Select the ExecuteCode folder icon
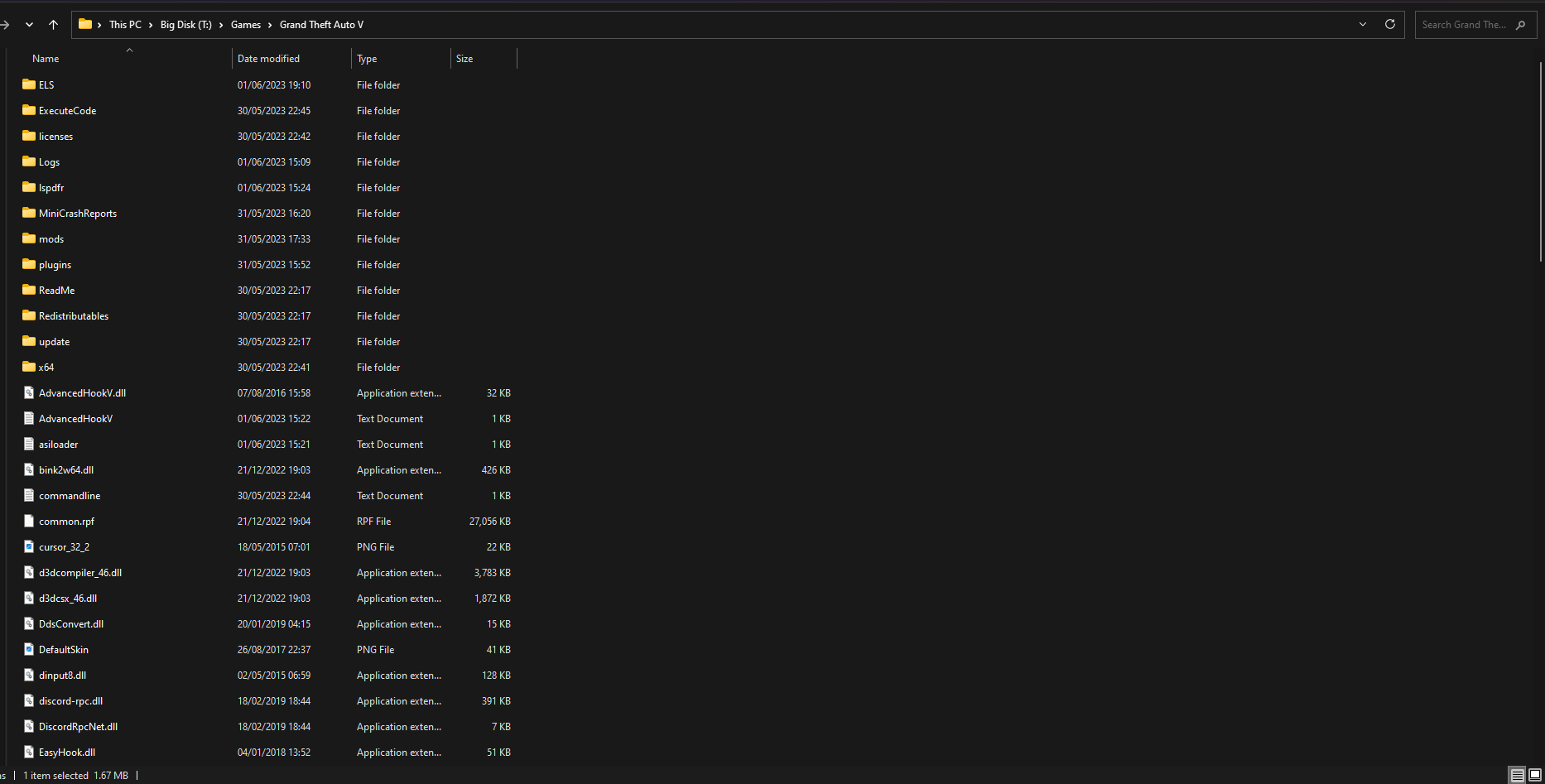Image resolution: width=1545 pixels, height=784 pixels. pyautogui.click(x=29, y=110)
